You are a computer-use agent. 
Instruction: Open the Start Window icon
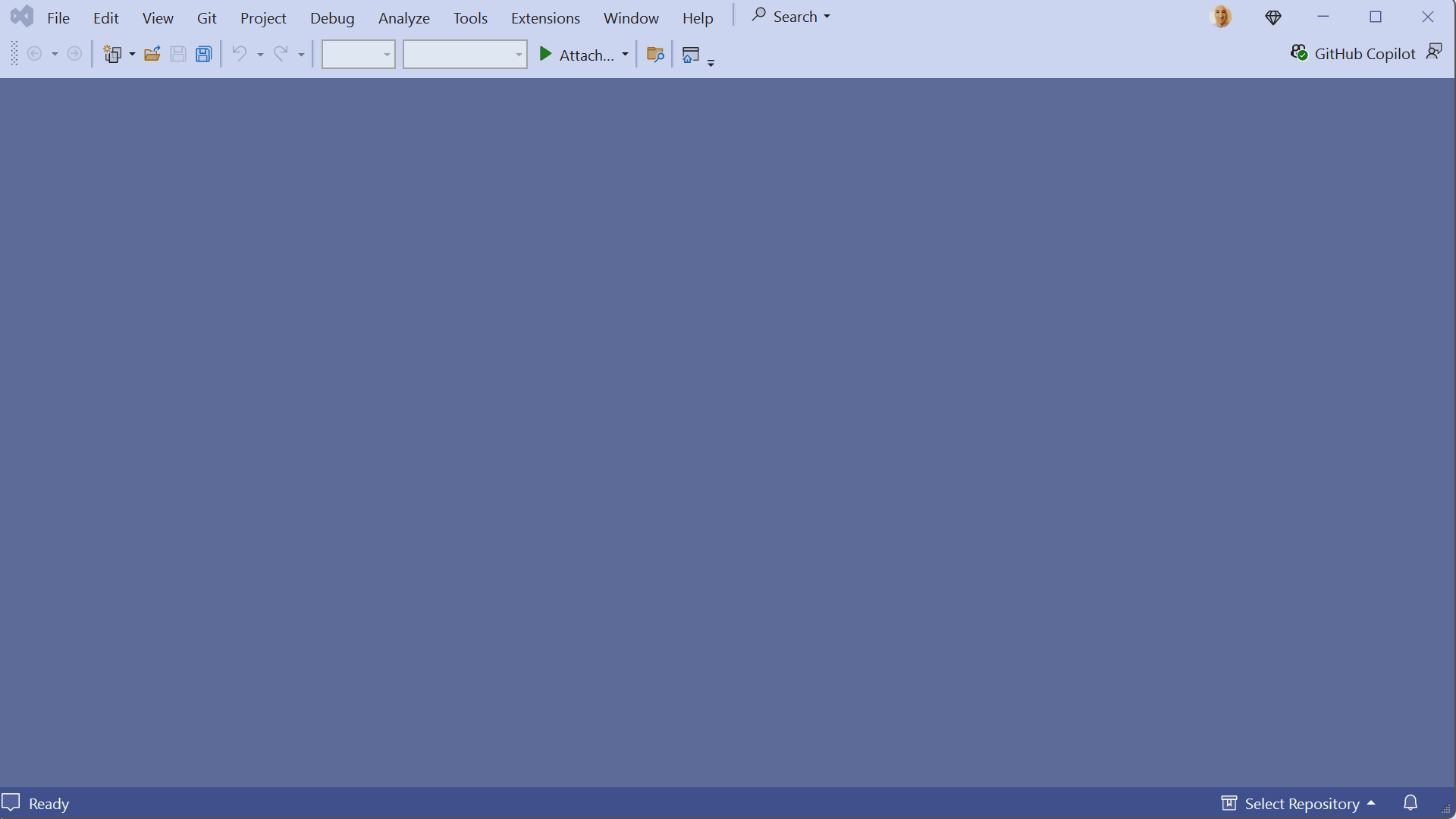click(x=690, y=54)
